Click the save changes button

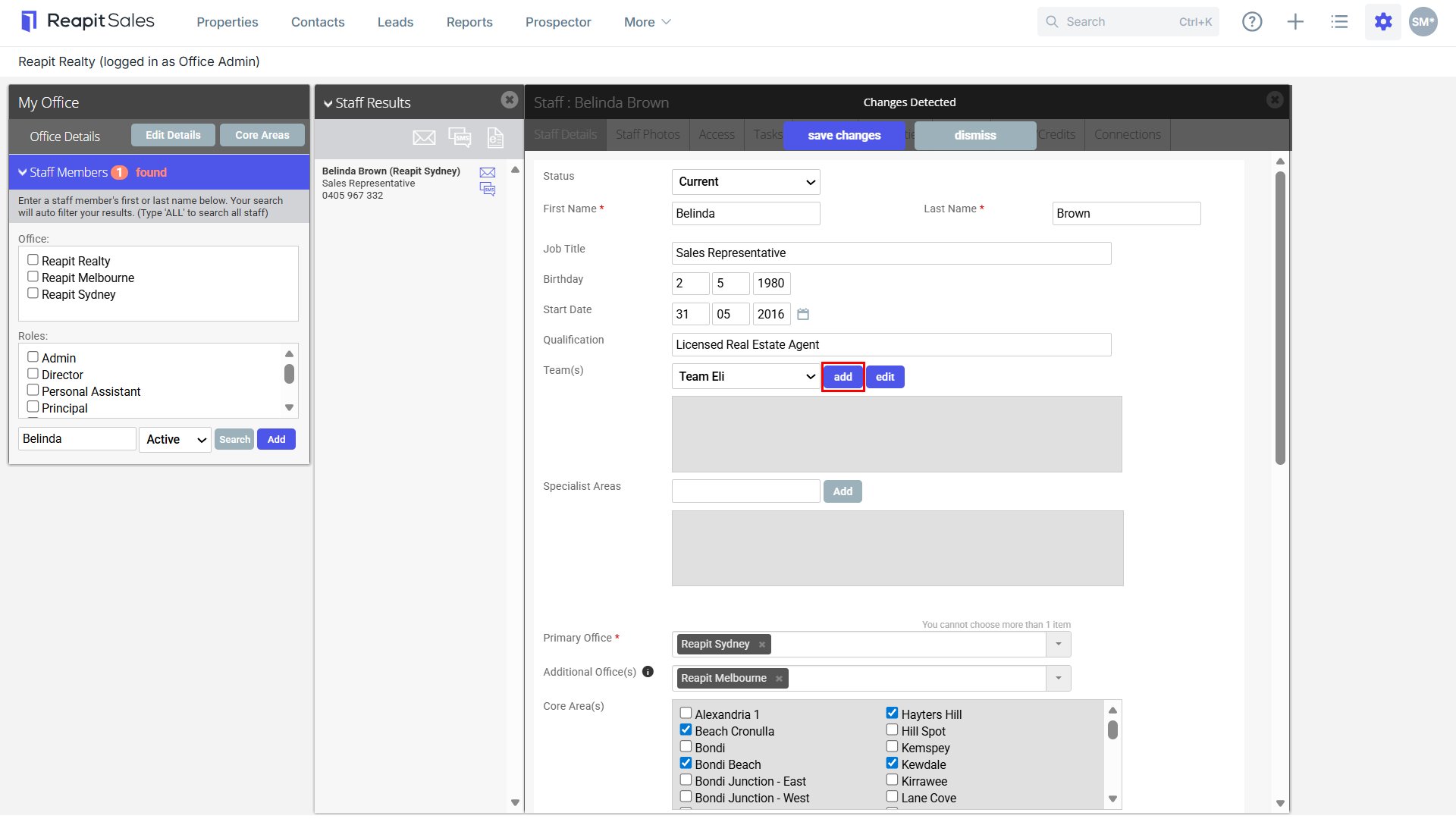point(844,136)
